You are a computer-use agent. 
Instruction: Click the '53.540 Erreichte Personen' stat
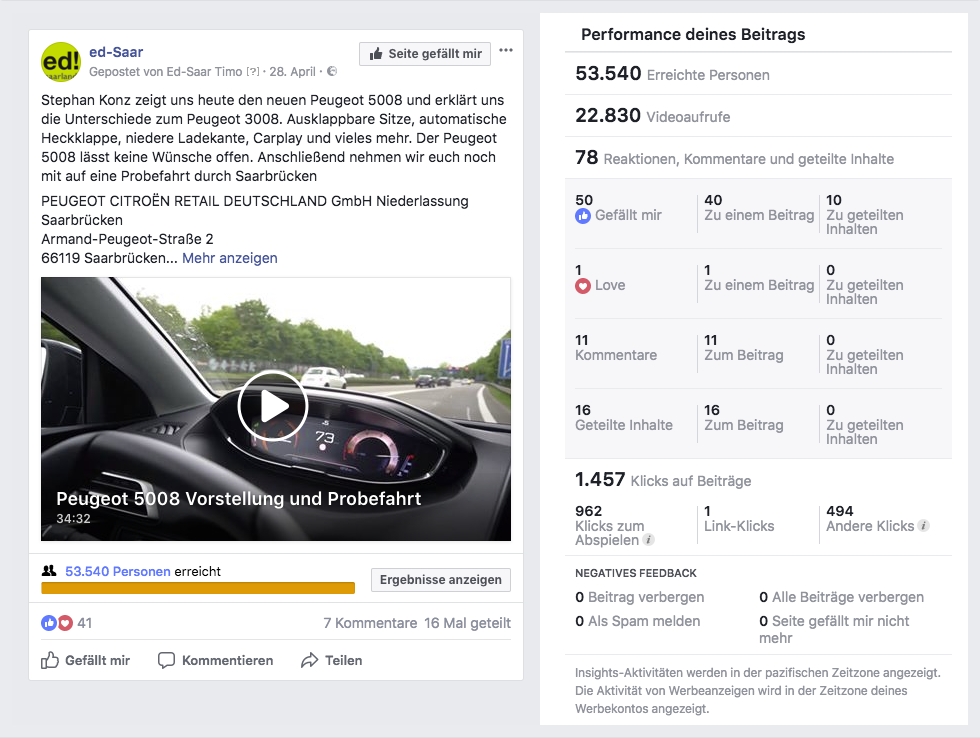pyautogui.click(x=672, y=74)
